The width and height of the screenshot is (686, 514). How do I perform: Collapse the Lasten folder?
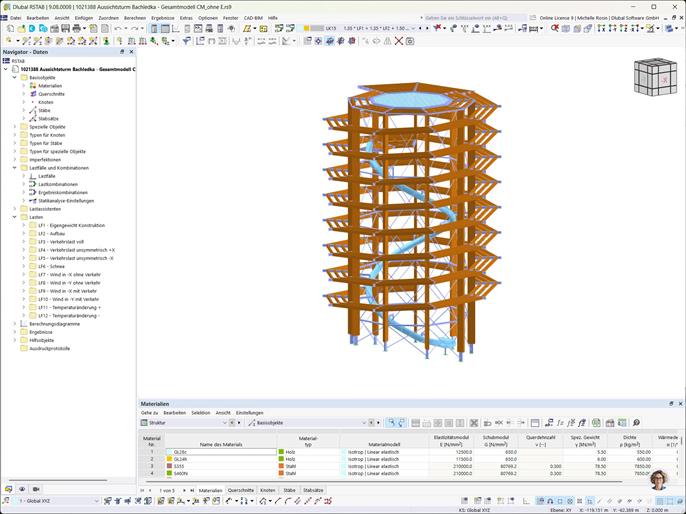14,217
